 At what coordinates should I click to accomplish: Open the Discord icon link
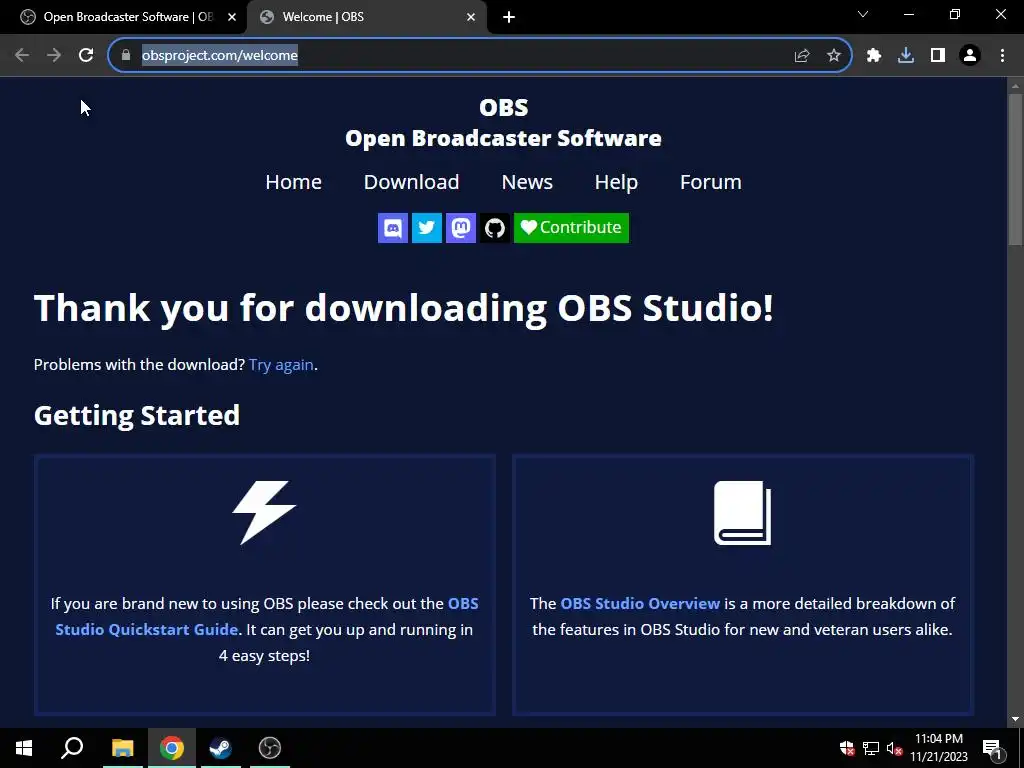[x=392, y=228]
